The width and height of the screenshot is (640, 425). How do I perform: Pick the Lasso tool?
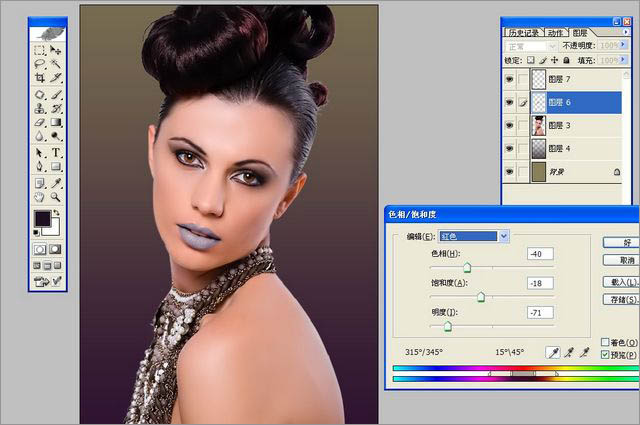(40, 64)
